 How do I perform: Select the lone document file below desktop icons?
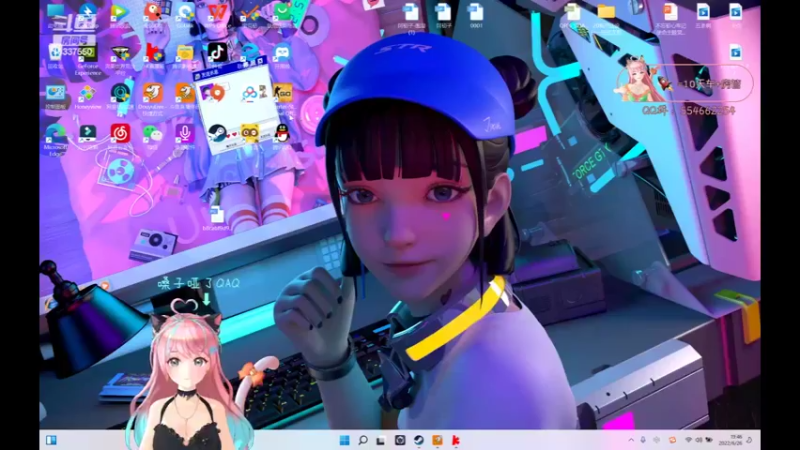click(x=216, y=215)
